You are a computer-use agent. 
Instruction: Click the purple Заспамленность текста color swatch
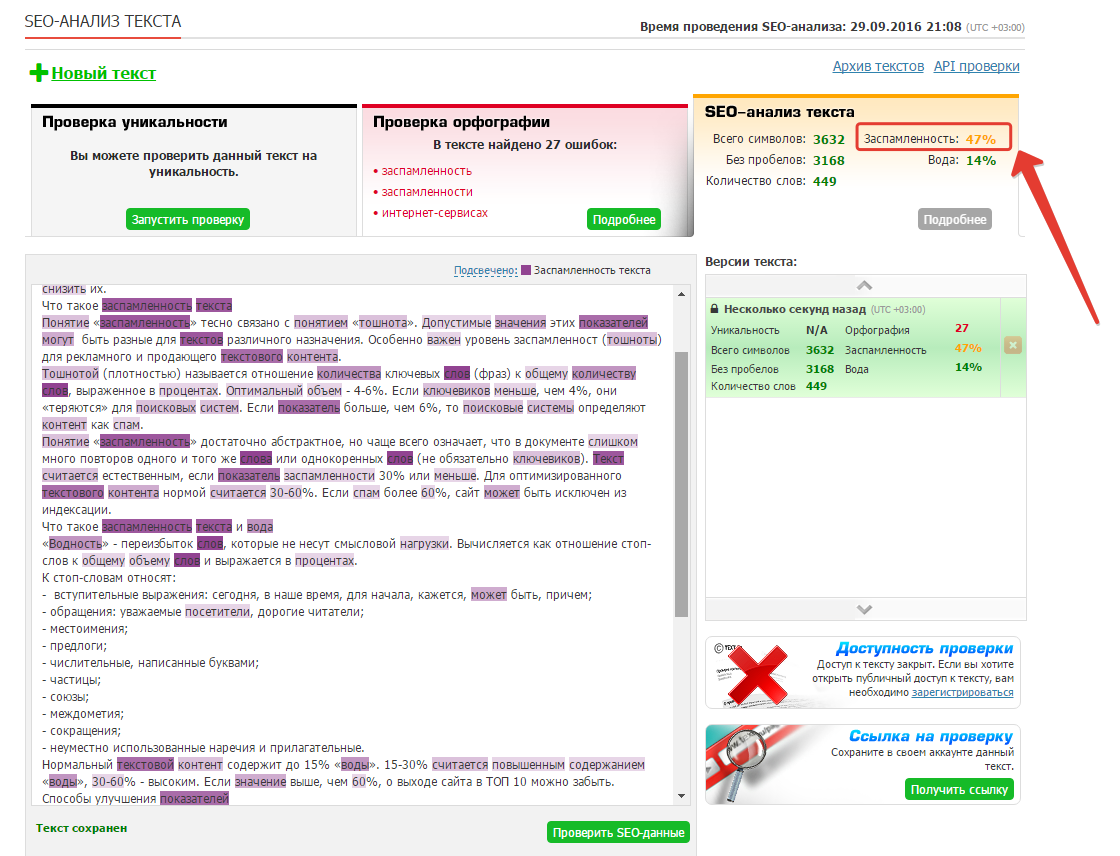pos(526,270)
